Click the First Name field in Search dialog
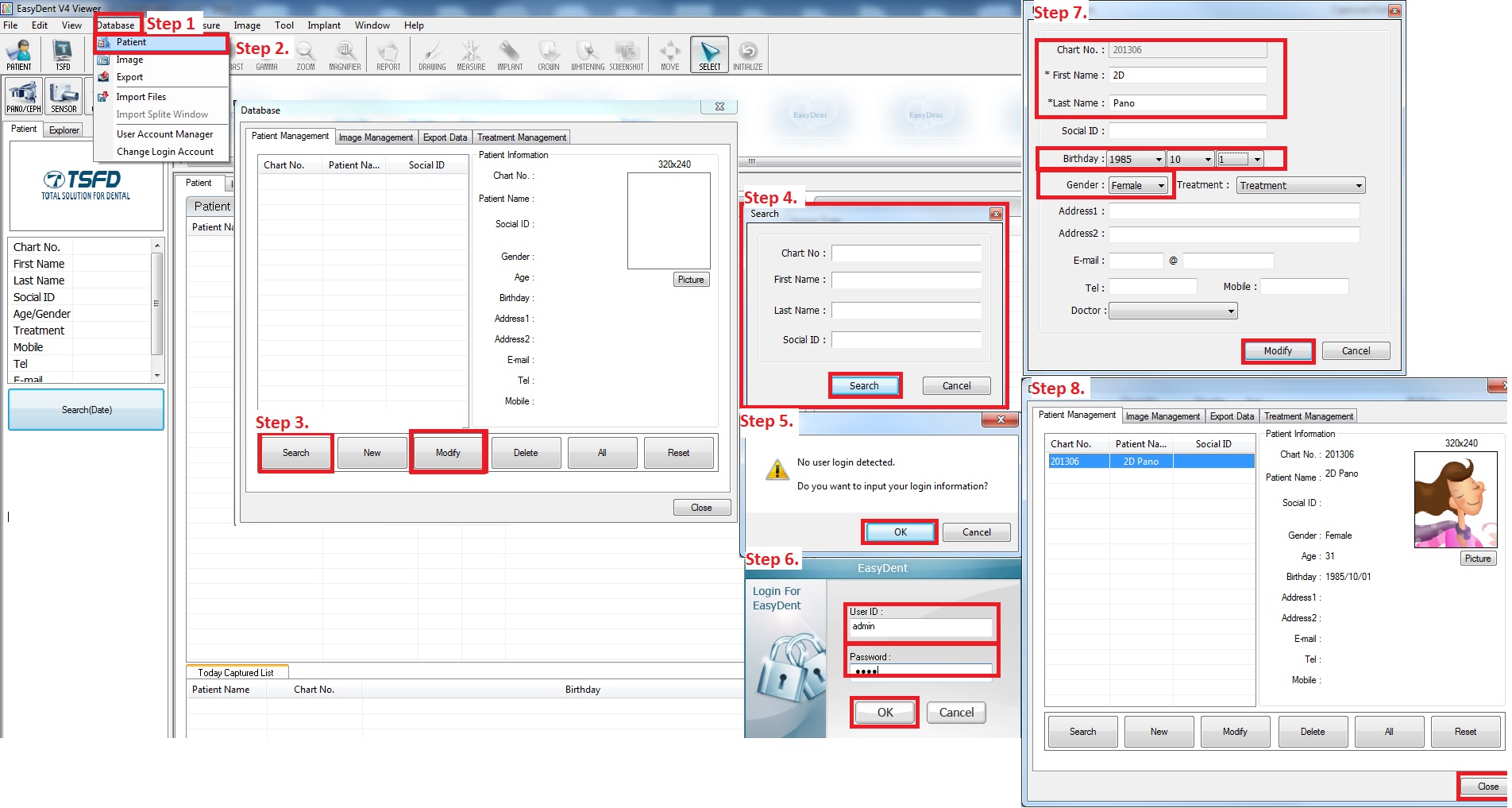Screen dimensions: 1512x808 (x=906, y=280)
